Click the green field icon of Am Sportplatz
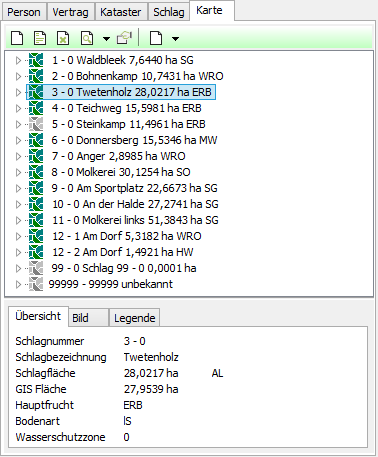Viewport: 378px width, 457px height. pos(36,188)
